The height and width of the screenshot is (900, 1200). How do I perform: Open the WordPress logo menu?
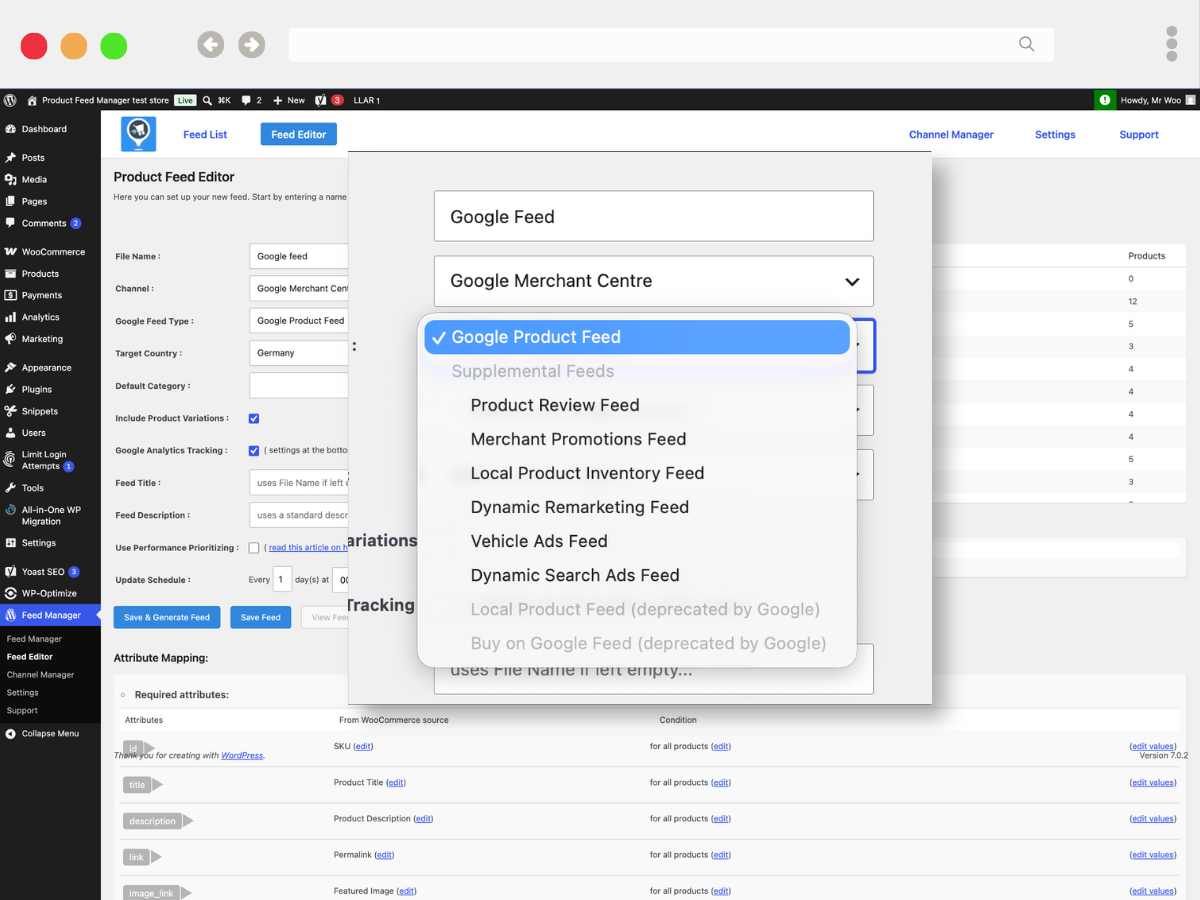10,100
